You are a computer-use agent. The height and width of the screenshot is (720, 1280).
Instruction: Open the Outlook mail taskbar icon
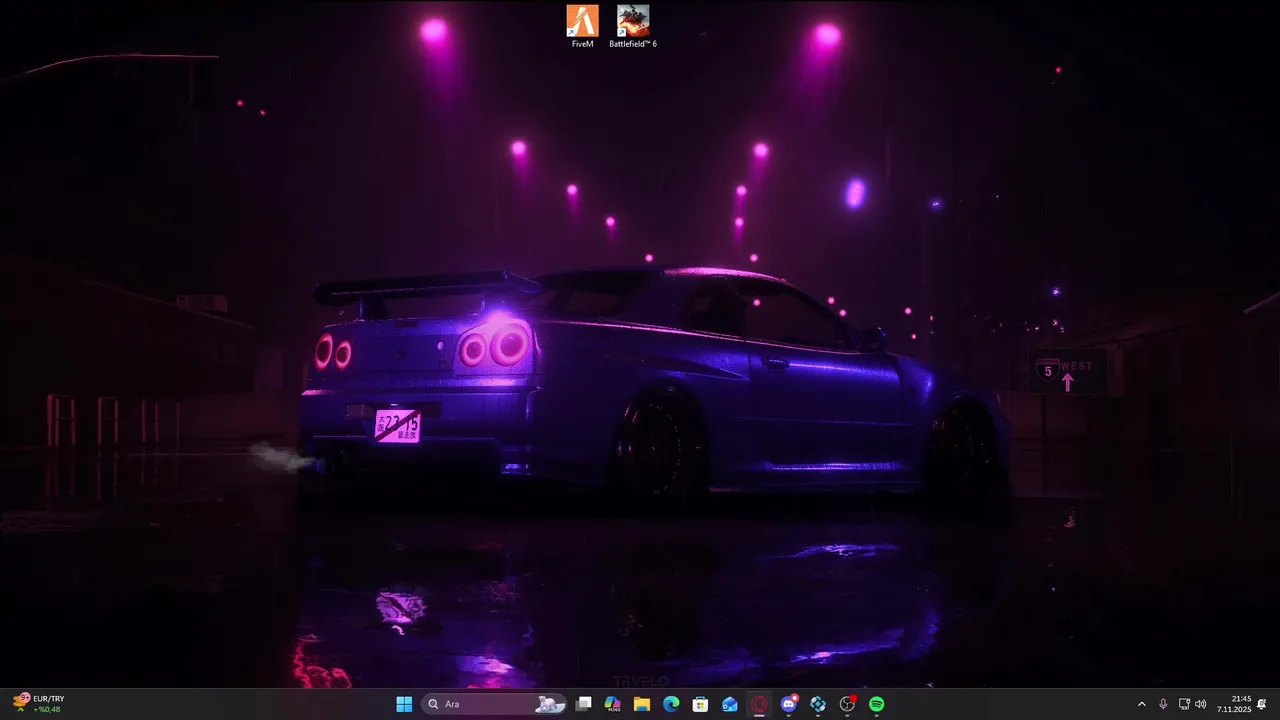point(730,704)
